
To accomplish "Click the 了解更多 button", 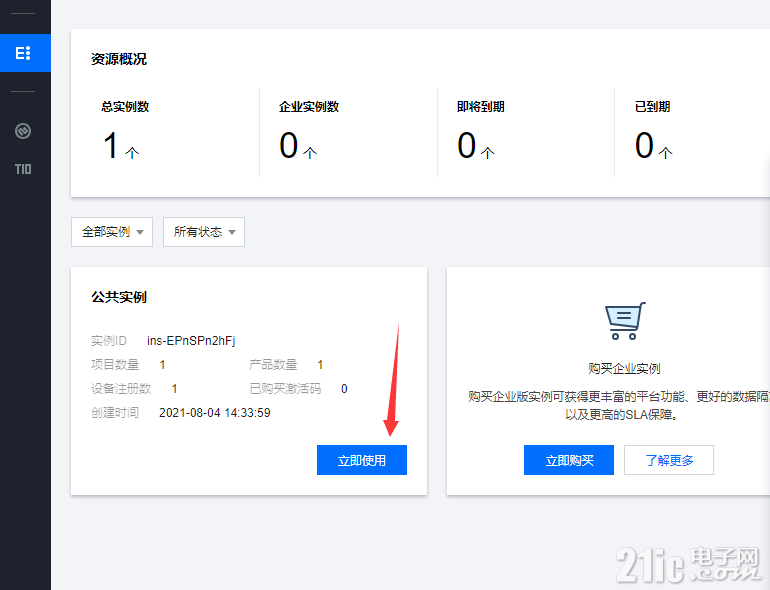I will pyautogui.click(x=669, y=460).
